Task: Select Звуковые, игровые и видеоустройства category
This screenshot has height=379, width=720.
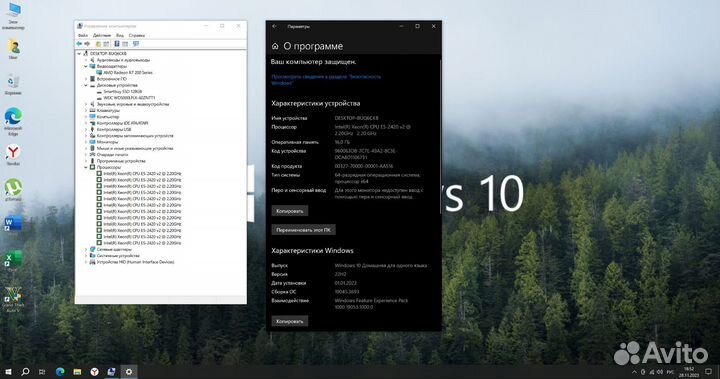Action: click(x=133, y=104)
